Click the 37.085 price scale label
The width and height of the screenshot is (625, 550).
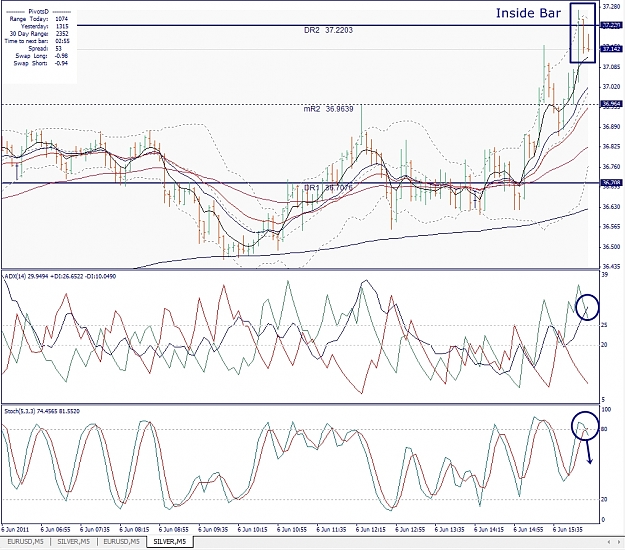[x=611, y=67]
